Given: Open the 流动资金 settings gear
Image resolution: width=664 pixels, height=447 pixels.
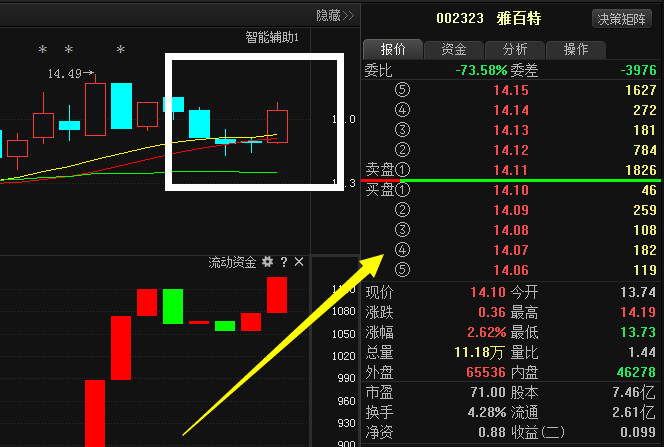Looking at the screenshot, I should [x=267, y=262].
